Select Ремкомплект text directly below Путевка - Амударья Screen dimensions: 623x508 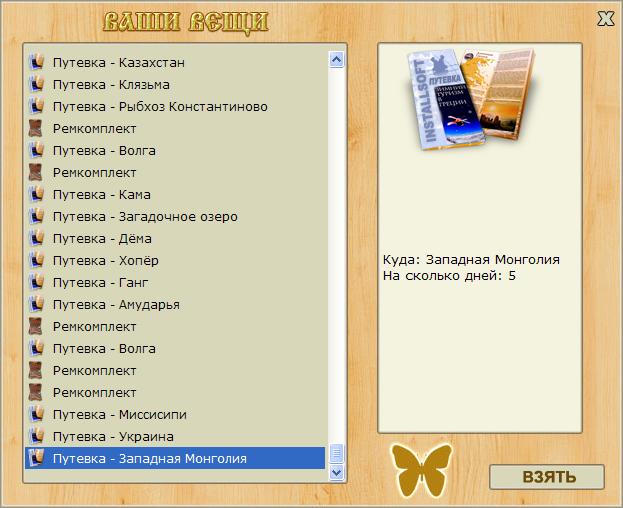[x=95, y=326]
